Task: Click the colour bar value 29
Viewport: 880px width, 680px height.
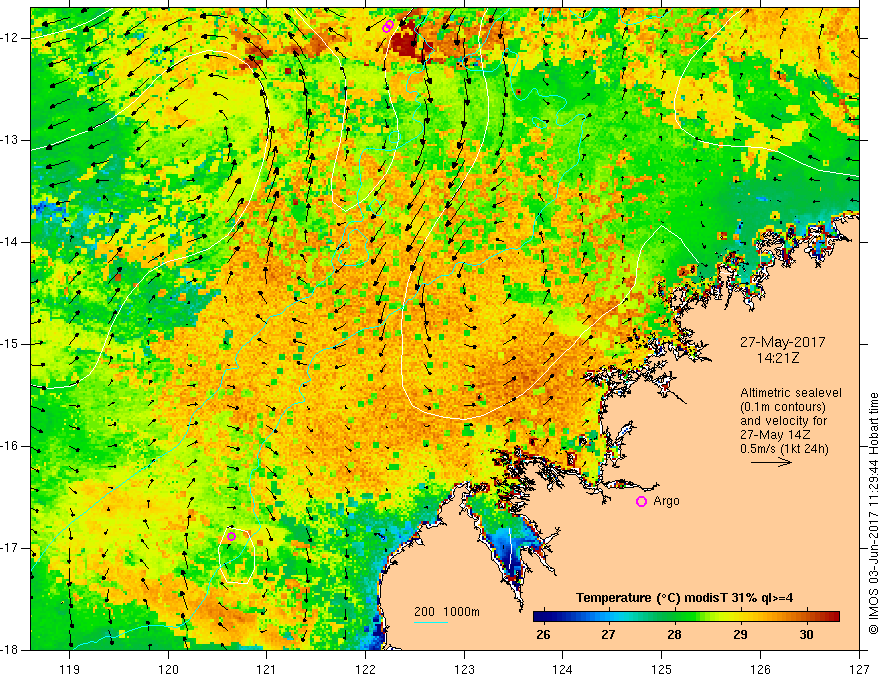Action: pos(740,635)
